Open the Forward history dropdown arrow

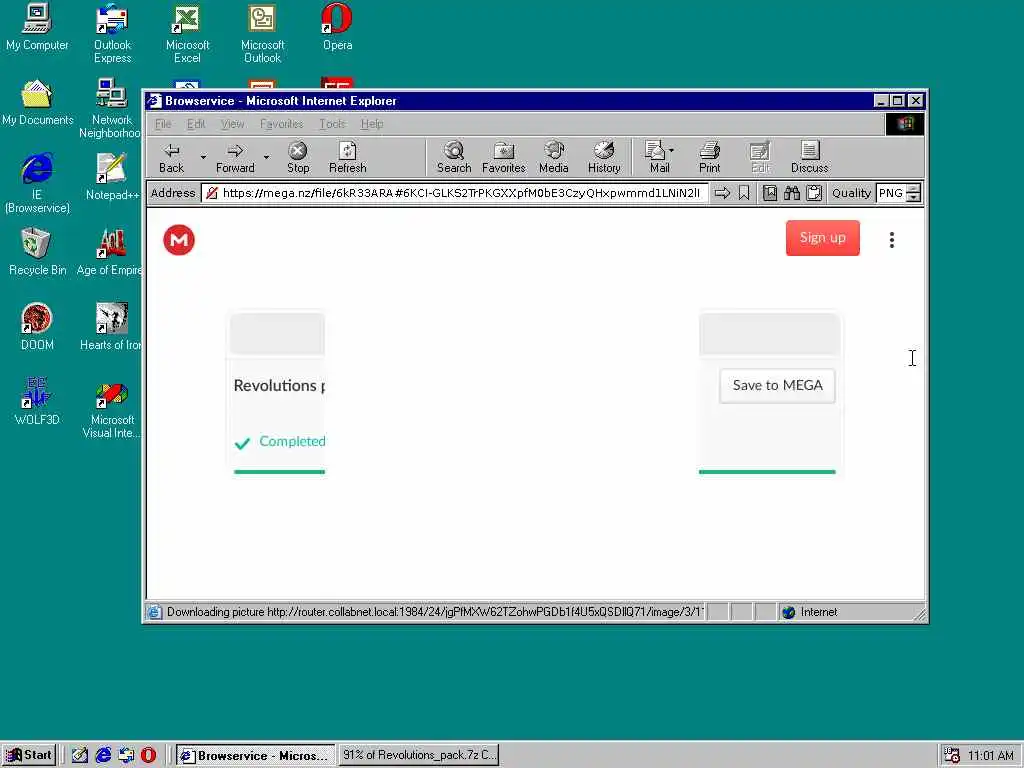pos(266,157)
